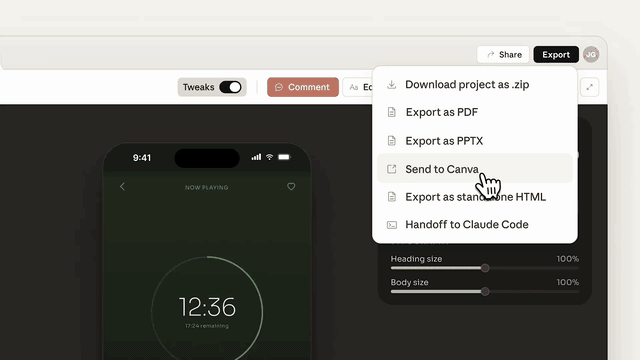Open the JG user avatar

(591, 55)
